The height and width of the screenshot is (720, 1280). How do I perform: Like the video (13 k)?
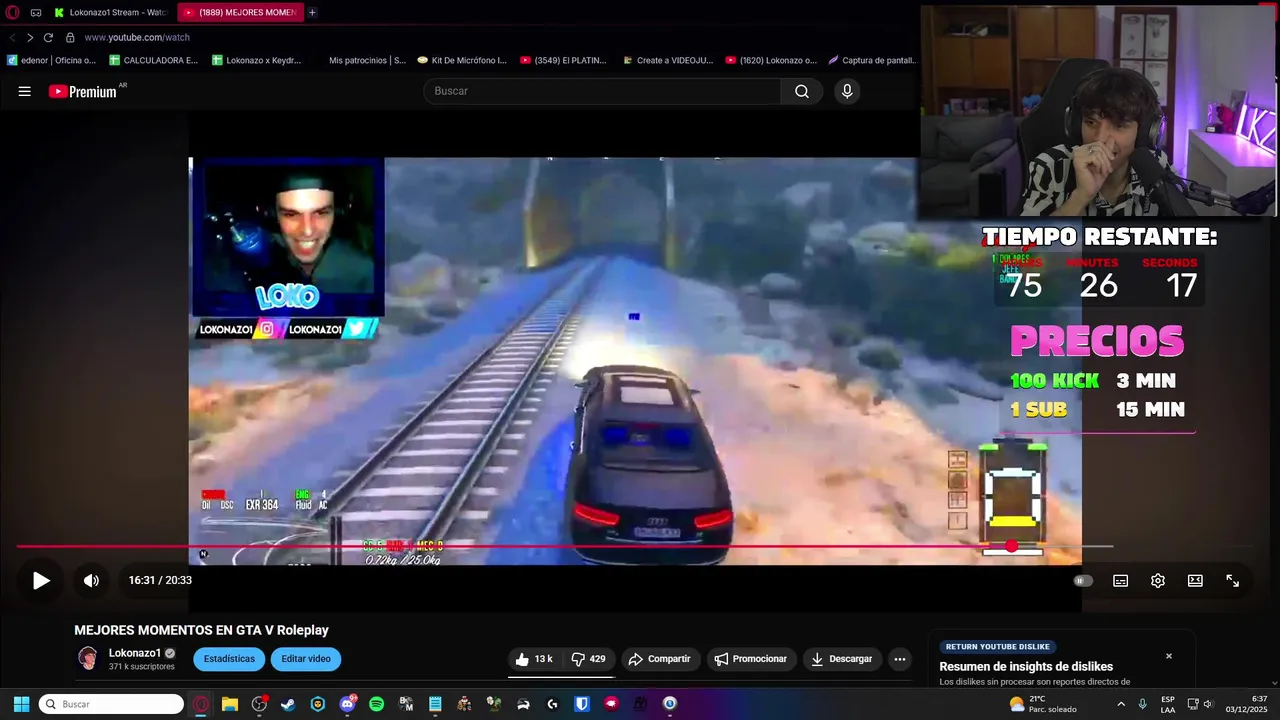coord(533,659)
